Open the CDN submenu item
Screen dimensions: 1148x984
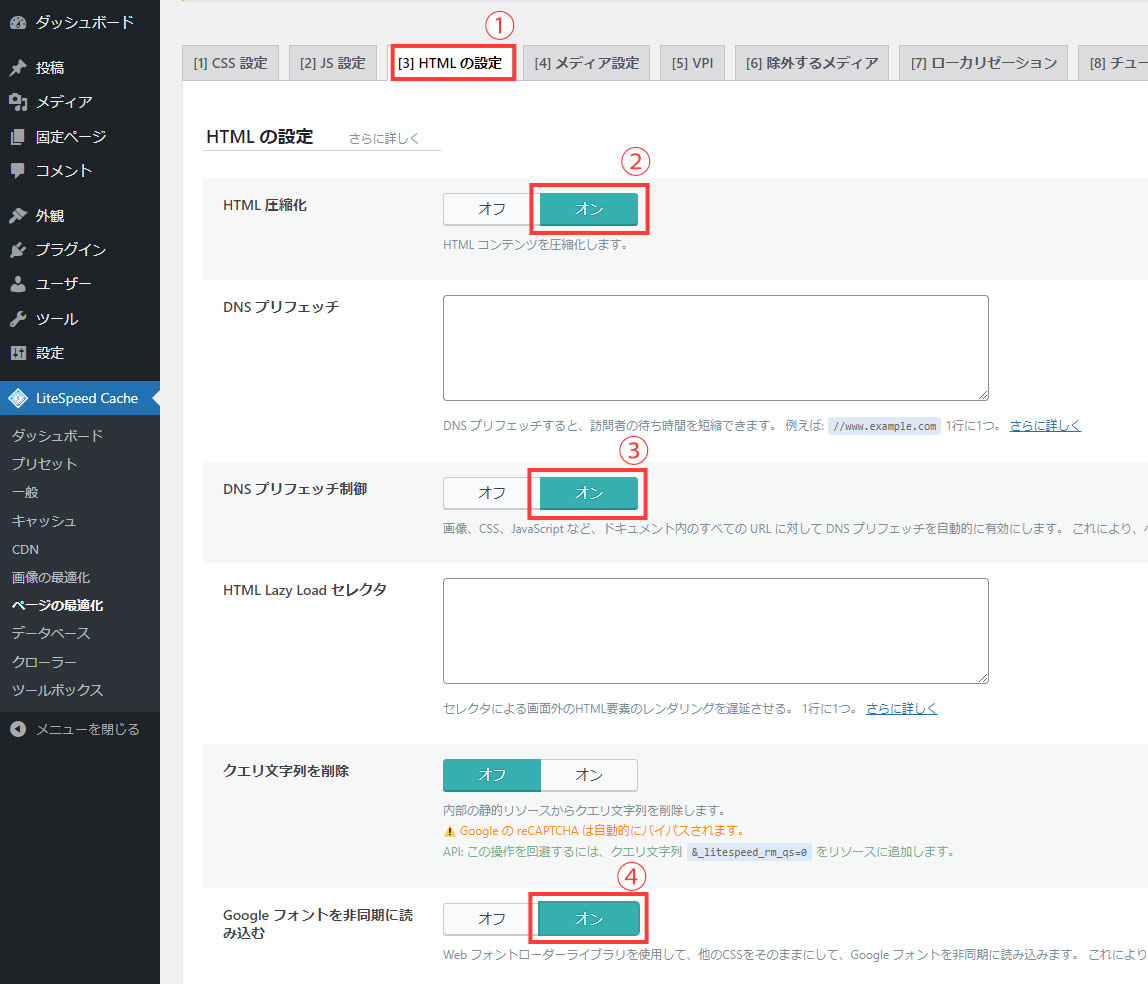pos(80,549)
